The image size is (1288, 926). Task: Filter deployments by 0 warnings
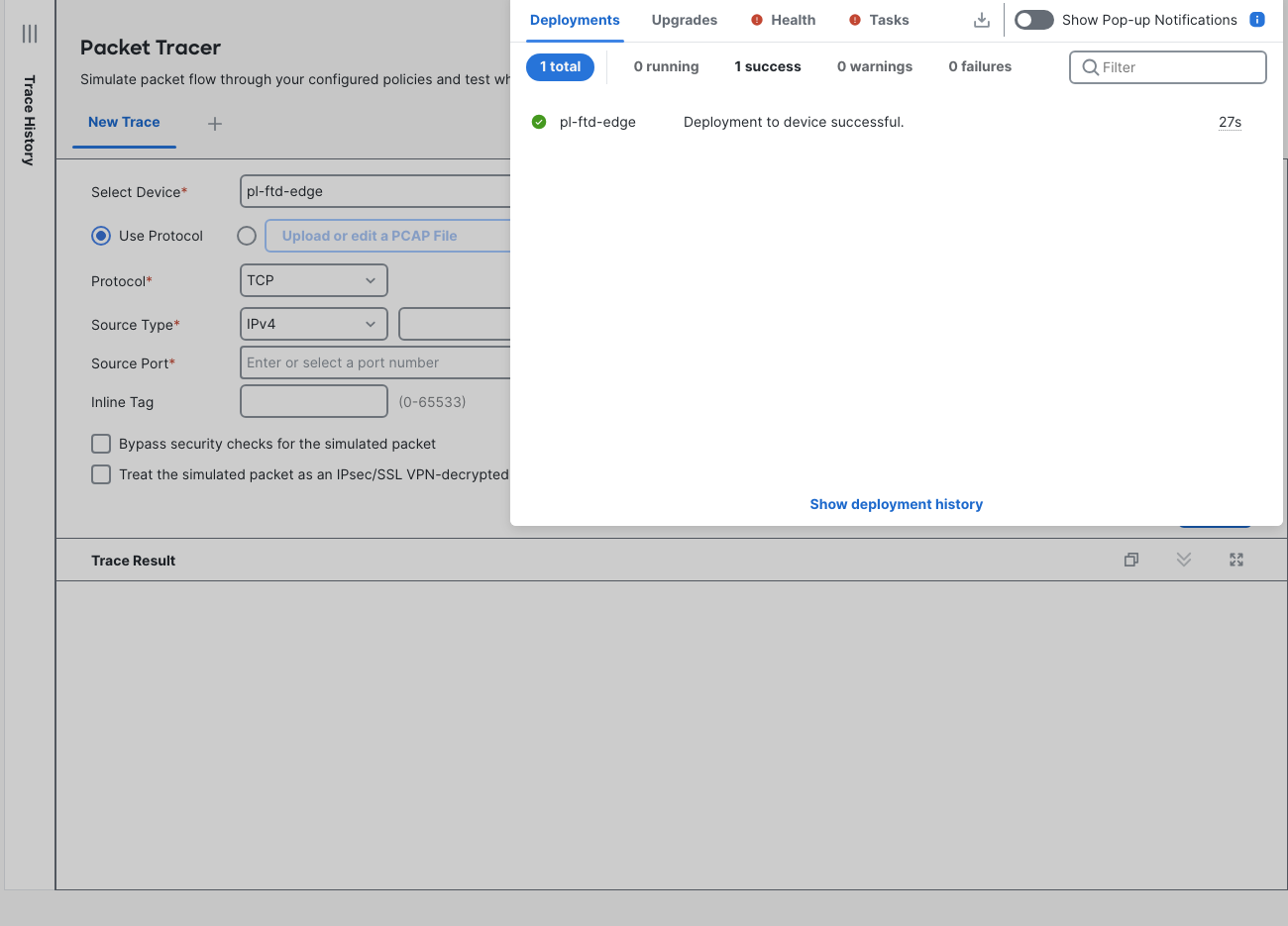[x=875, y=66]
